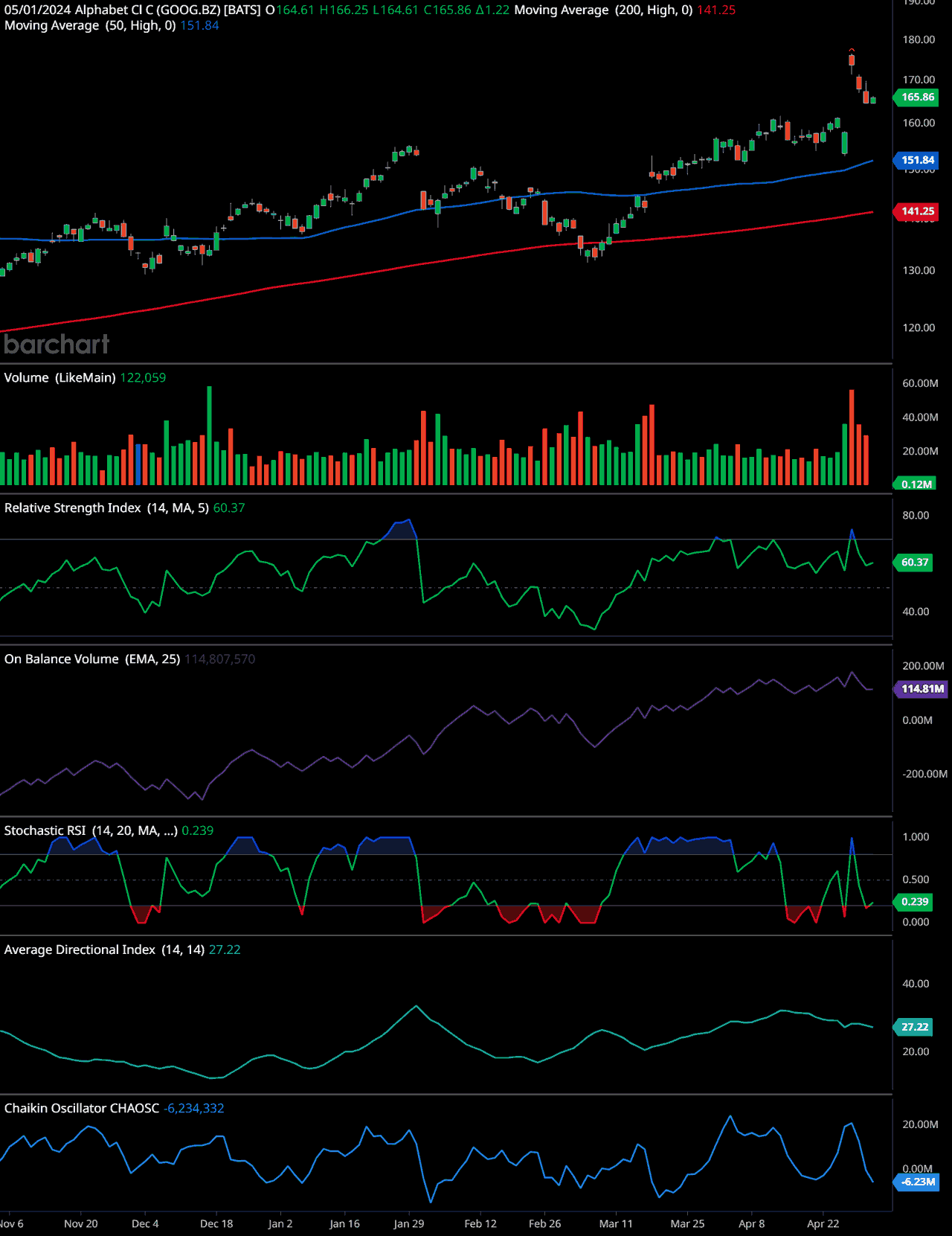Click the Moving Average (50, High, 0) label
The image size is (952, 1236).
(90, 25)
